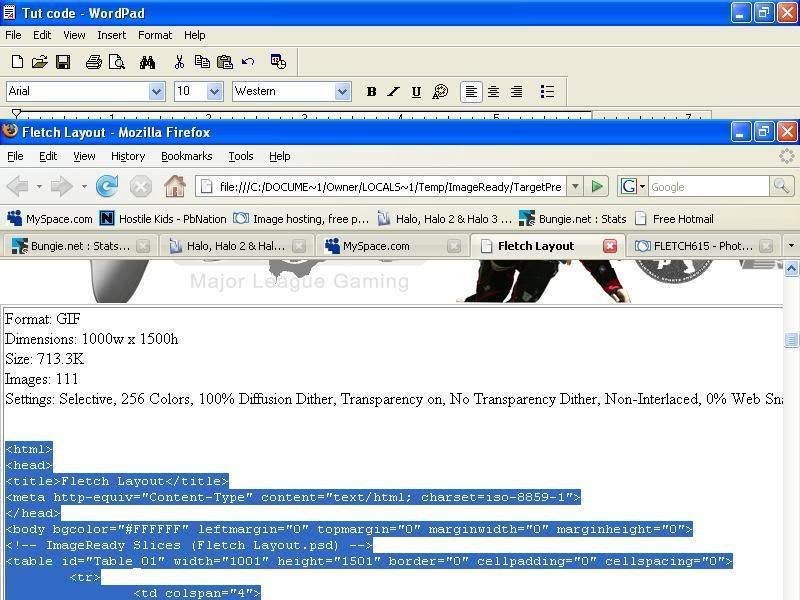
Task: Go to the Firefox Home page
Action: pos(175,186)
